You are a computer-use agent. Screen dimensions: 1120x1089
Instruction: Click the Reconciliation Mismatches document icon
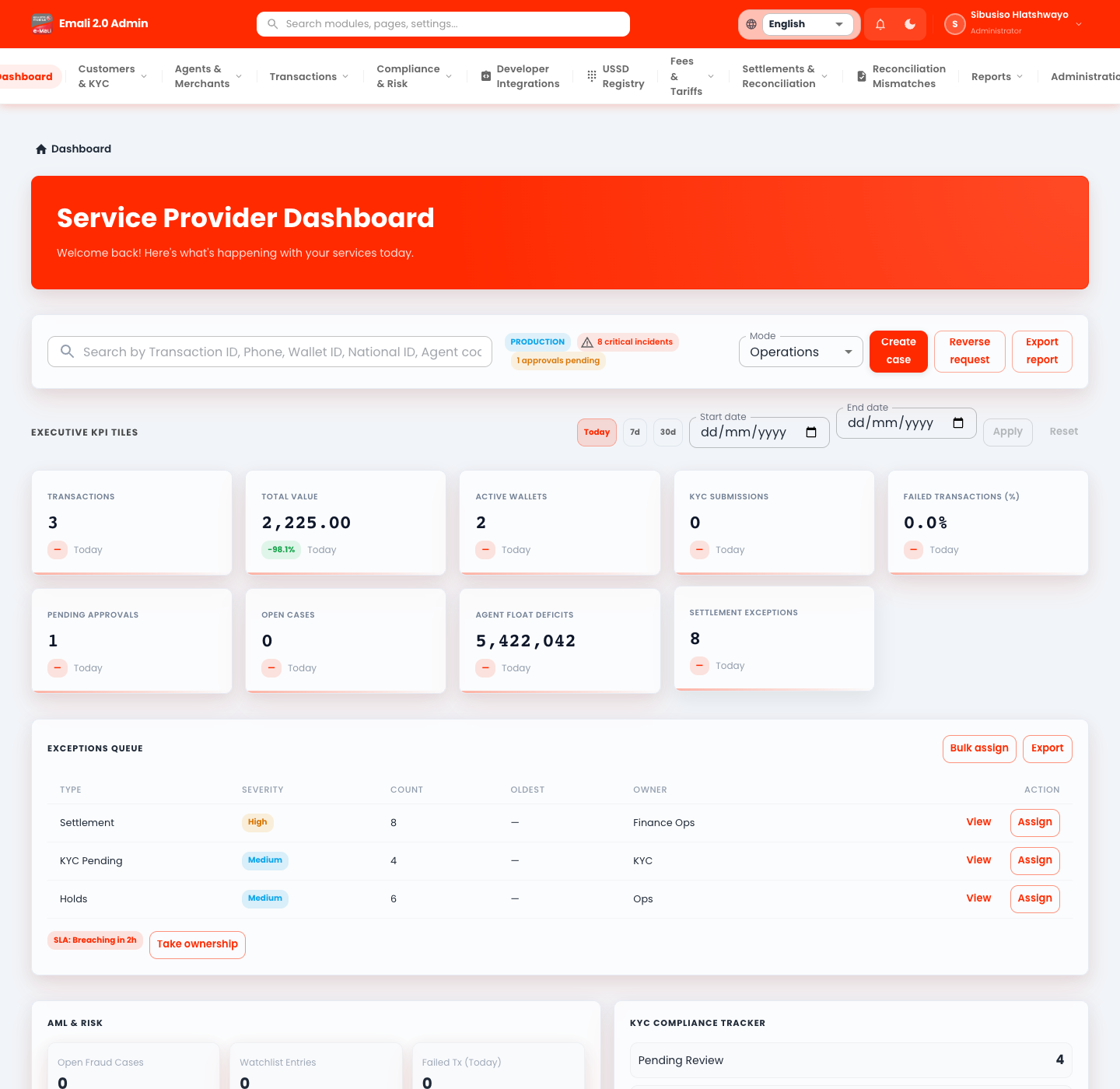[862, 76]
